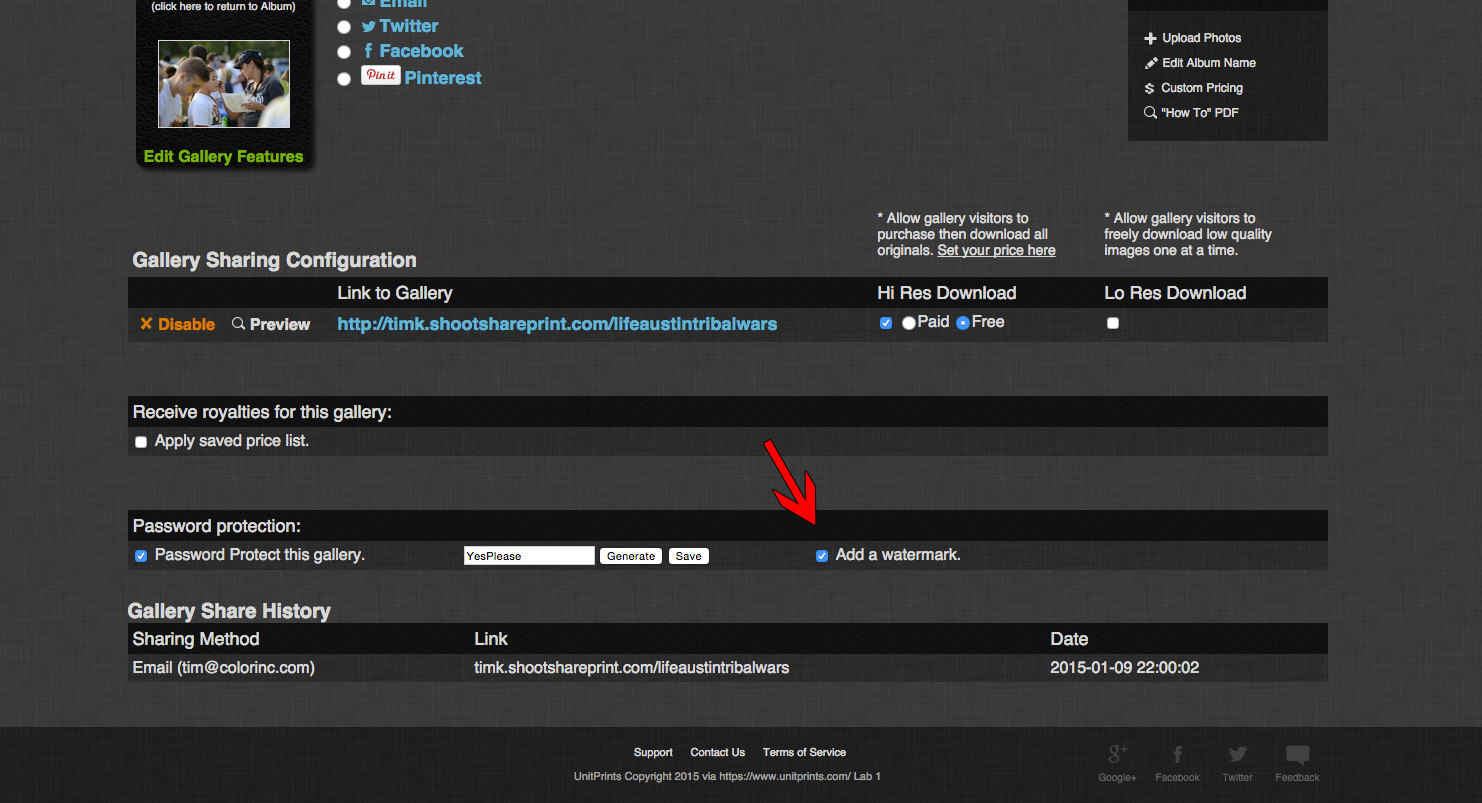Open the Feedback speech bubble icon
This screenshot has height=803, width=1482.
1297,755
